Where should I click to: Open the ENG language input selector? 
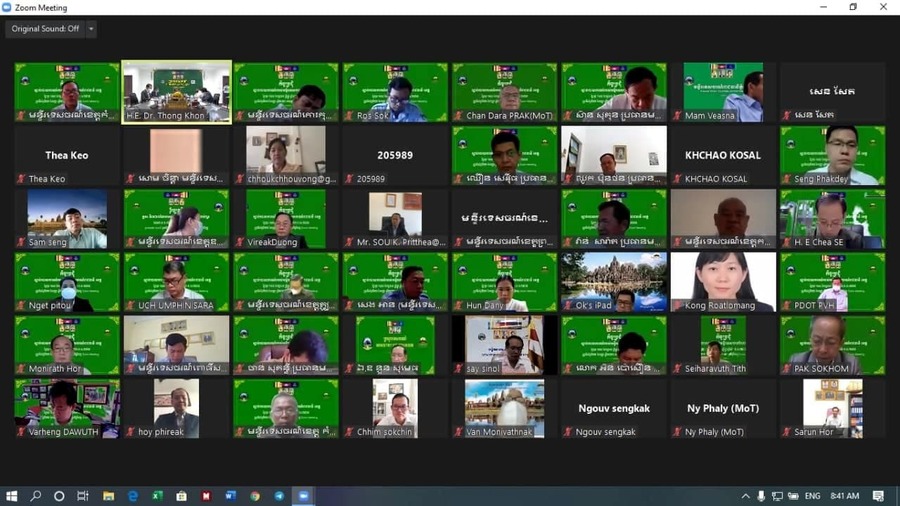point(812,496)
